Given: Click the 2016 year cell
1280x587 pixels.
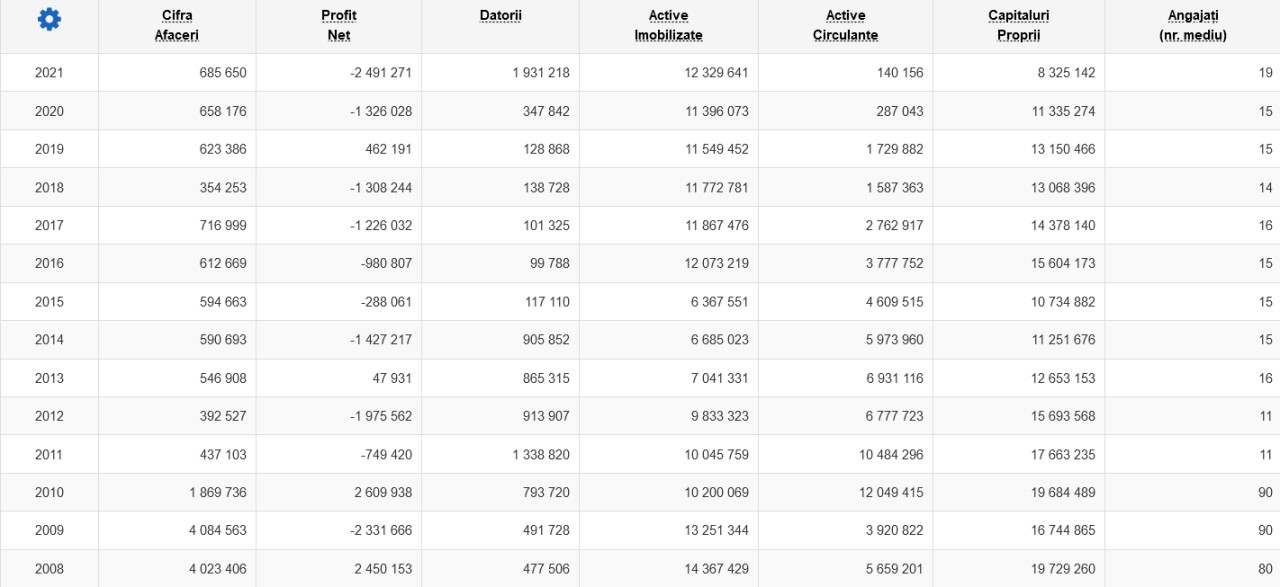Looking at the screenshot, I should point(49,263).
